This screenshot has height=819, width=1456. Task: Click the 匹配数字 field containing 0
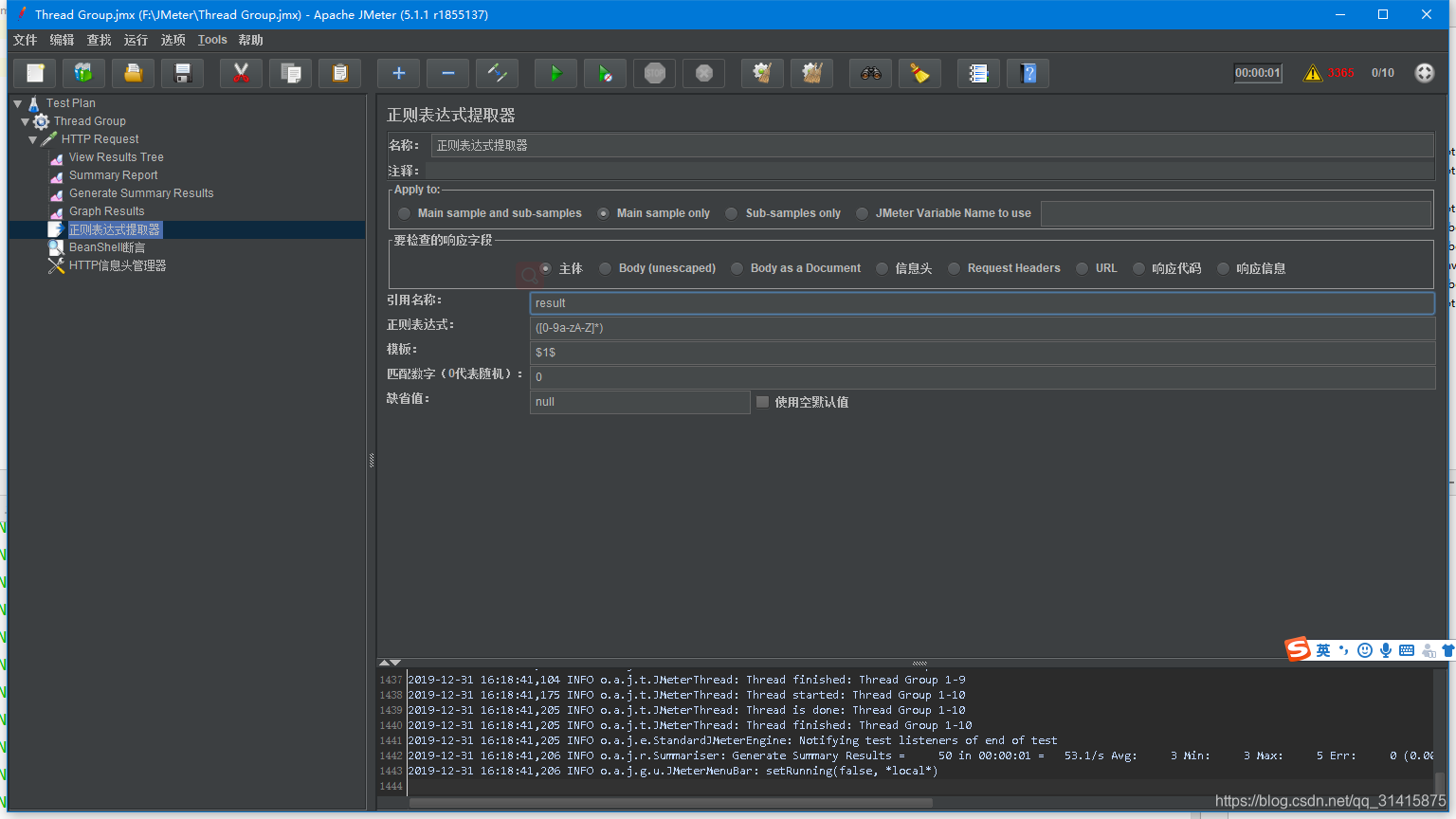click(982, 377)
